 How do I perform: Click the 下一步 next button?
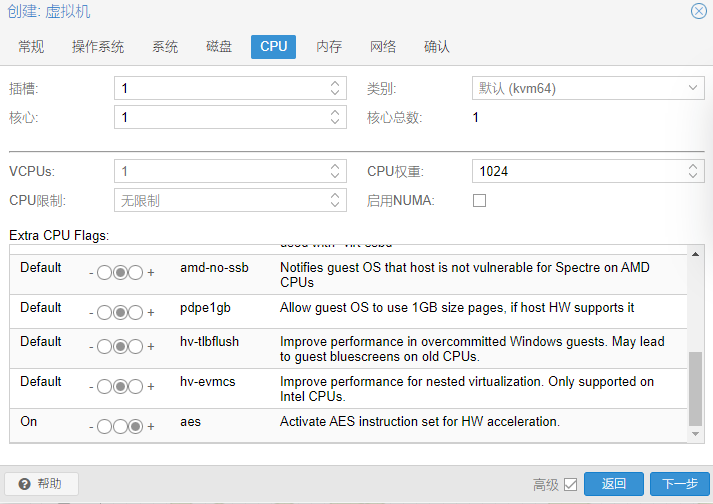click(x=679, y=484)
